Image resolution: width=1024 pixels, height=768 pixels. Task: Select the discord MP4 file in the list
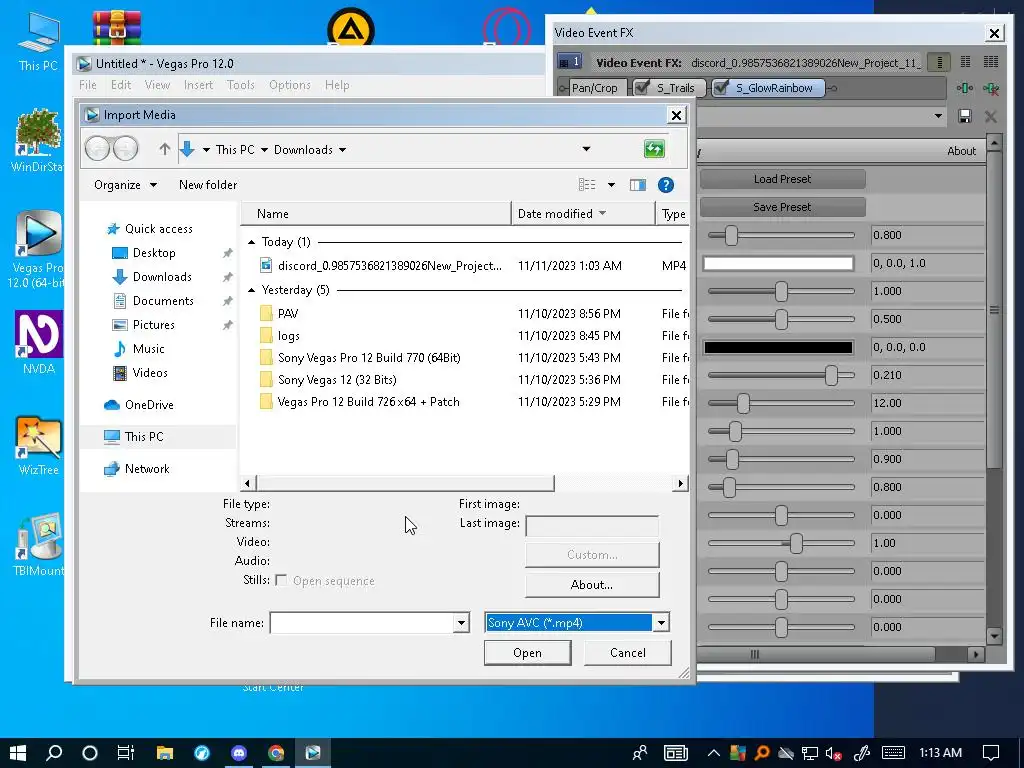click(x=390, y=265)
